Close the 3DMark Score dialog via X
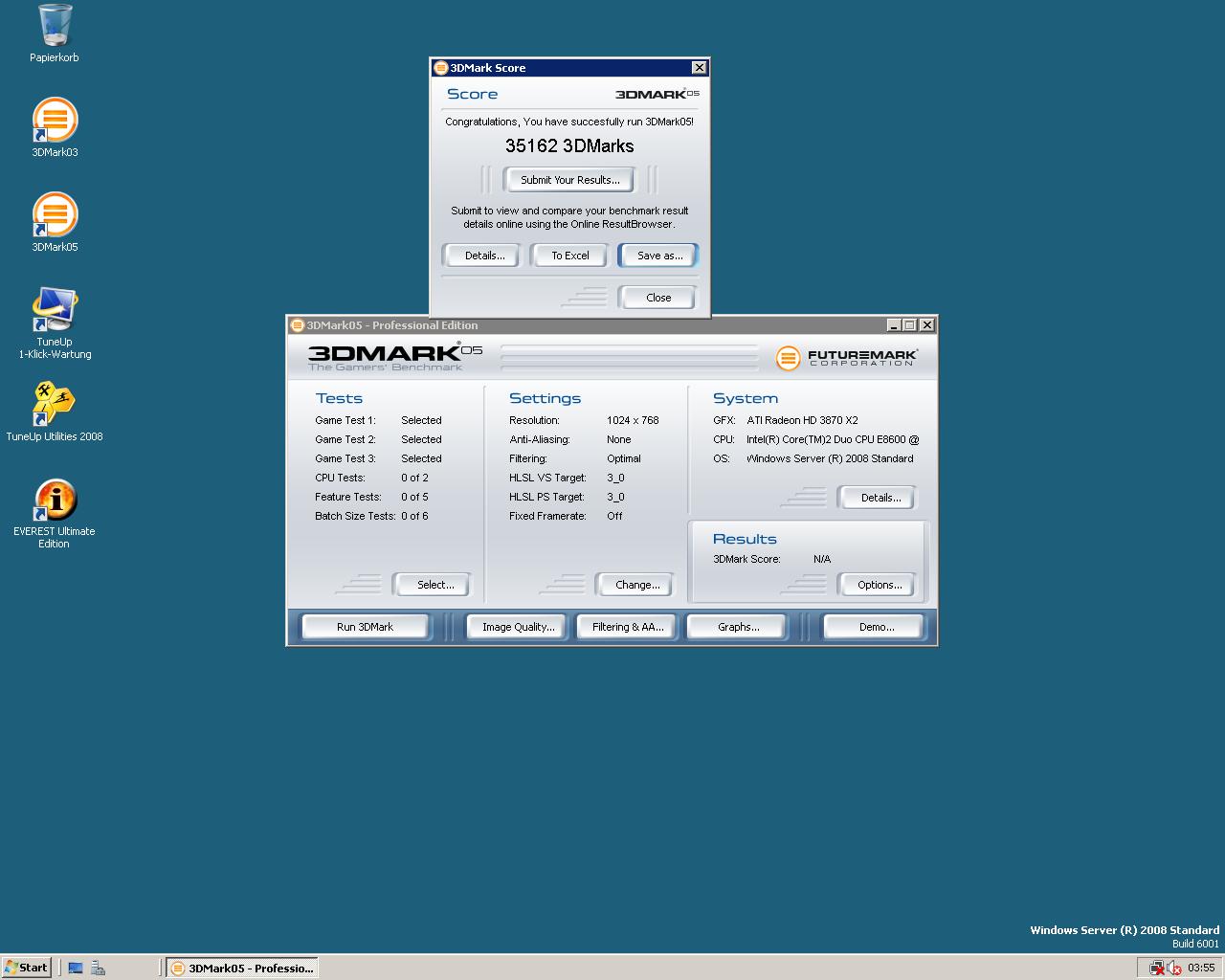 click(x=699, y=68)
